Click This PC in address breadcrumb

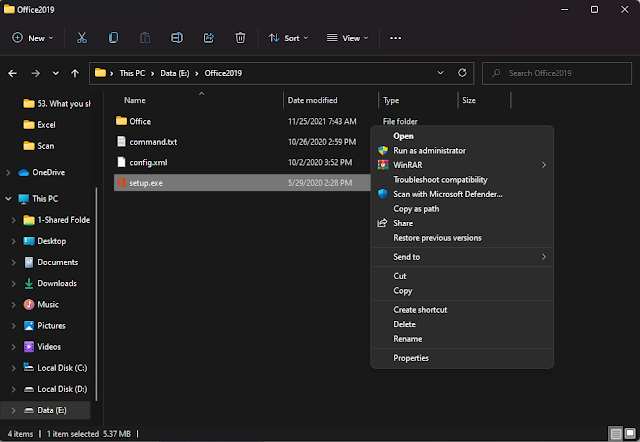pos(132,73)
